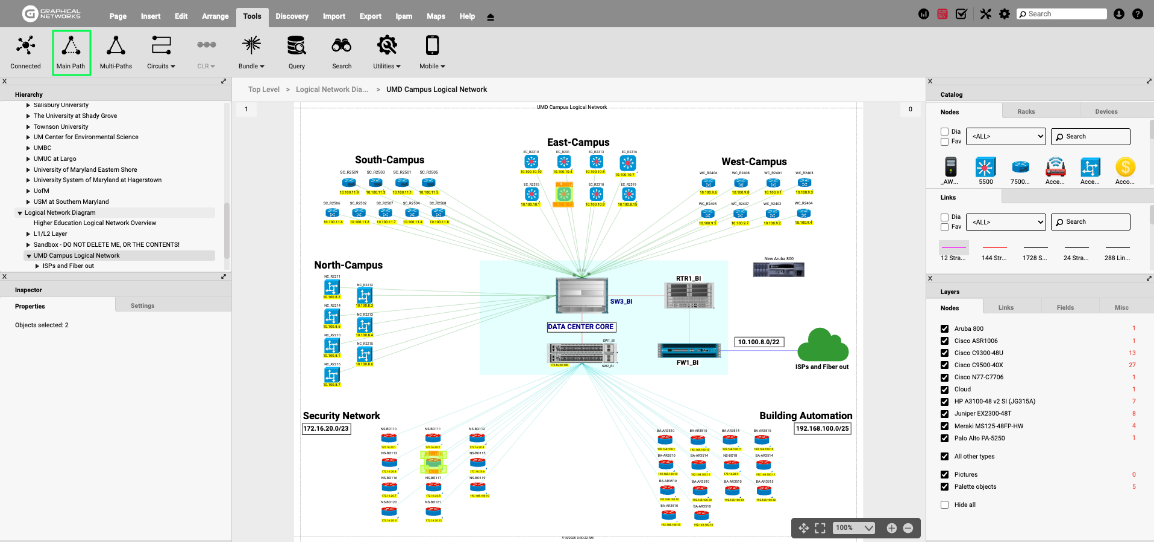Click the zoom in plus button
The height and width of the screenshot is (542, 1154).
click(x=891, y=528)
